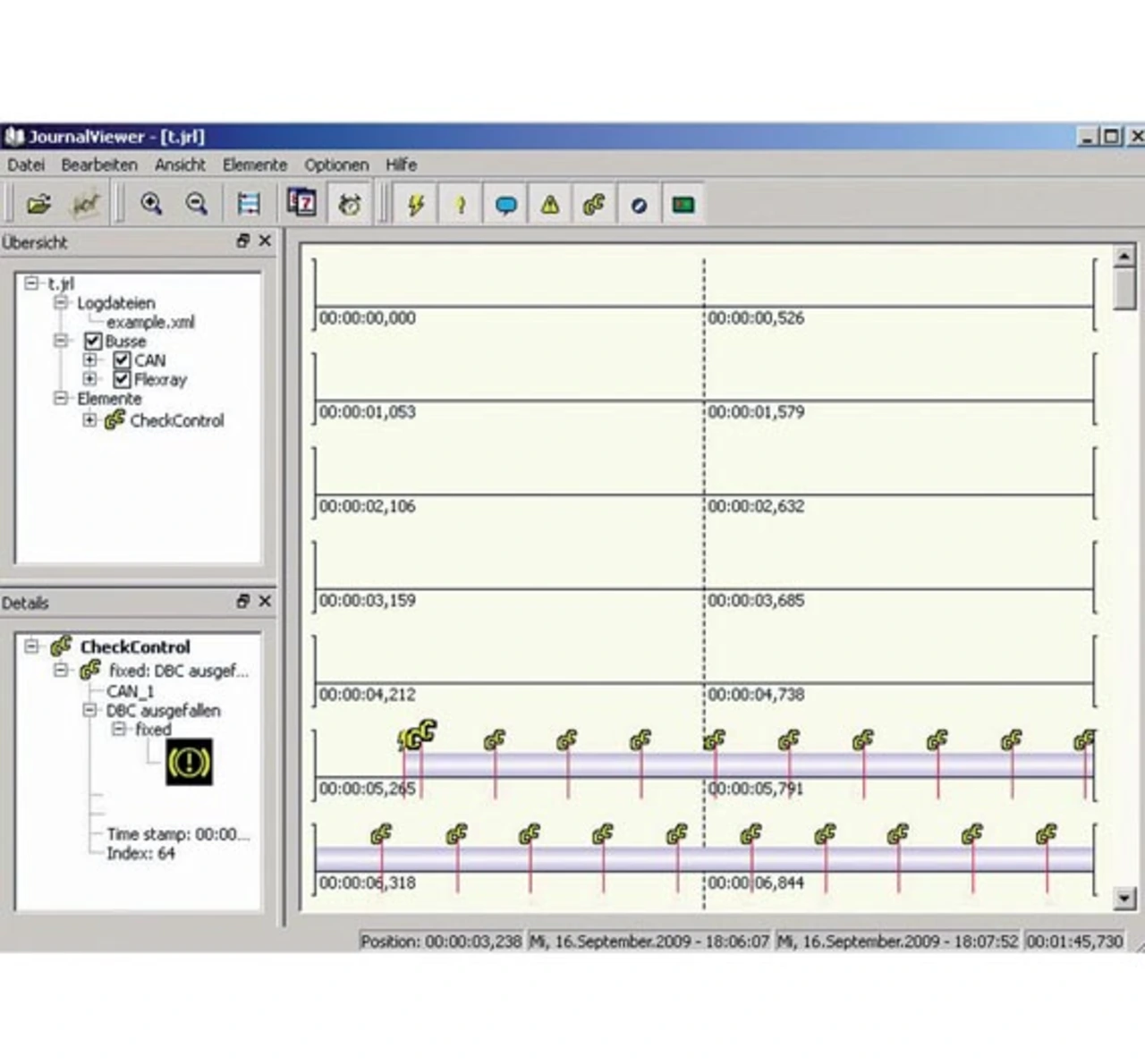Click the timeline scrollbar down arrow
This screenshot has height=1064, width=1145.
pyautogui.click(x=1124, y=898)
